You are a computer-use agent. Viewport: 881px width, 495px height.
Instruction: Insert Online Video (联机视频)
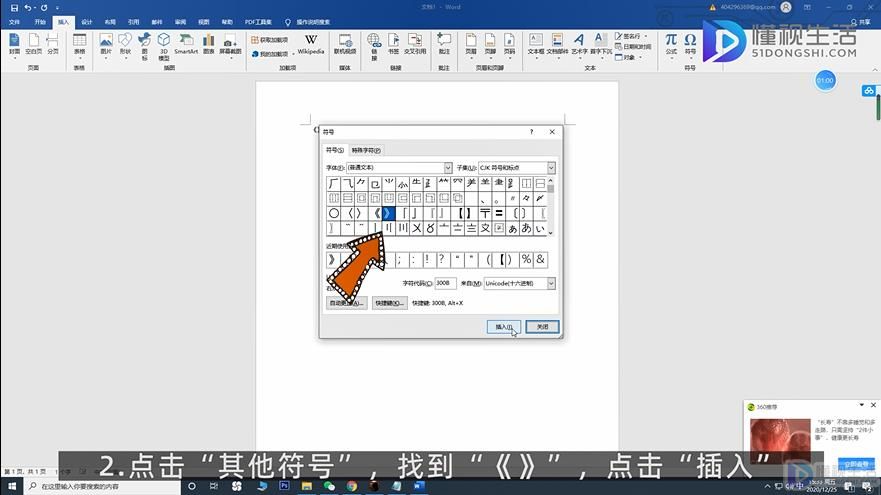pos(345,44)
